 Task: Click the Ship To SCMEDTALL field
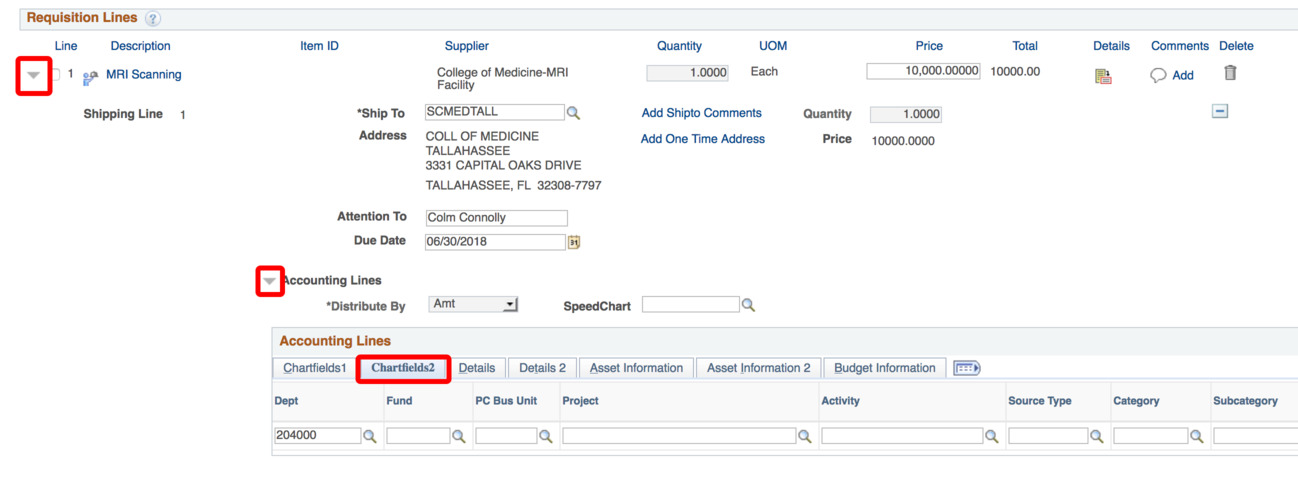(x=494, y=112)
